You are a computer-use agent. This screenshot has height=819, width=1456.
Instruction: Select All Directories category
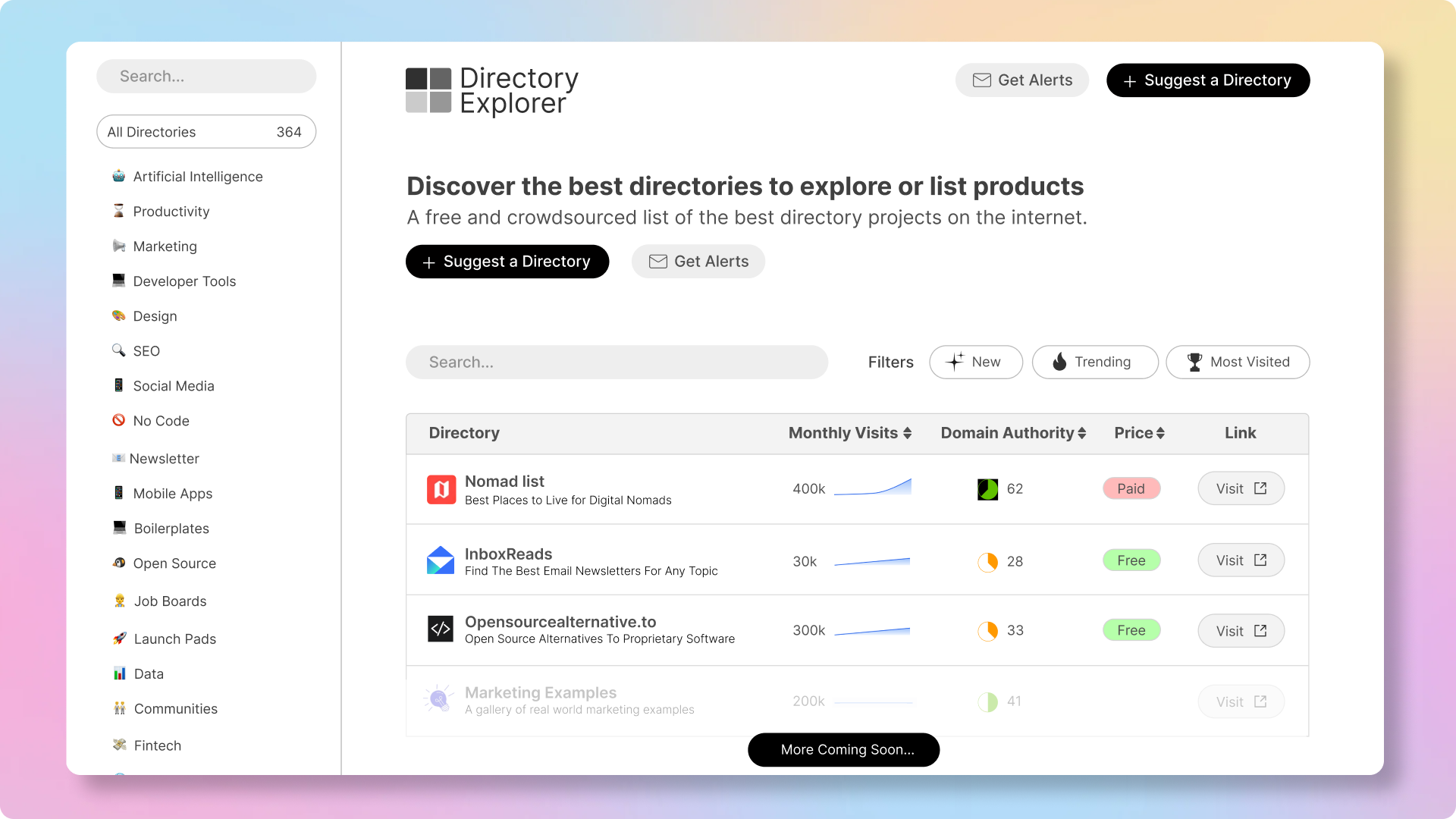click(x=206, y=132)
